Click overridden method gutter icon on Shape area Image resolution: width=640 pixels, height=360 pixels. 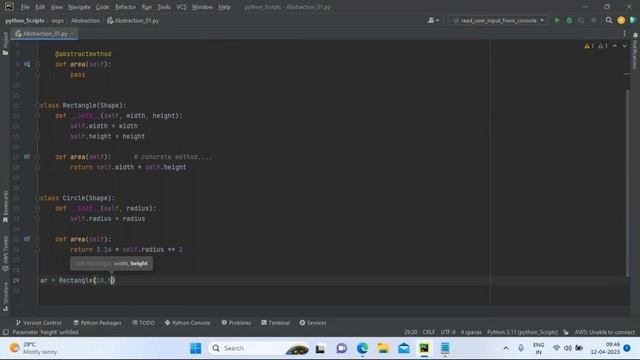pyautogui.click(x=27, y=64)
